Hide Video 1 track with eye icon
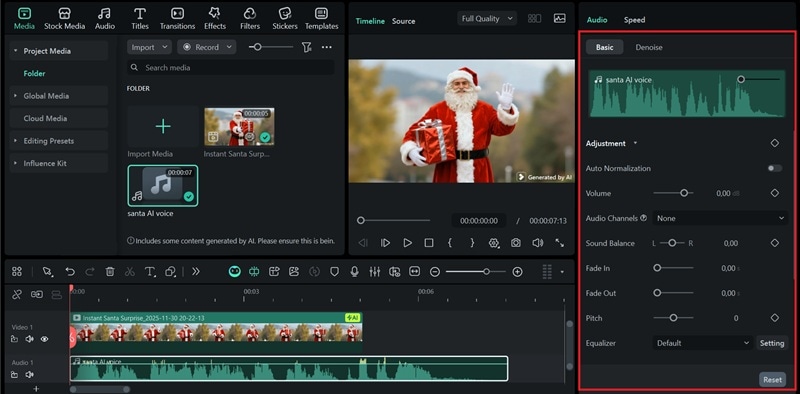 tap(44, 339)
